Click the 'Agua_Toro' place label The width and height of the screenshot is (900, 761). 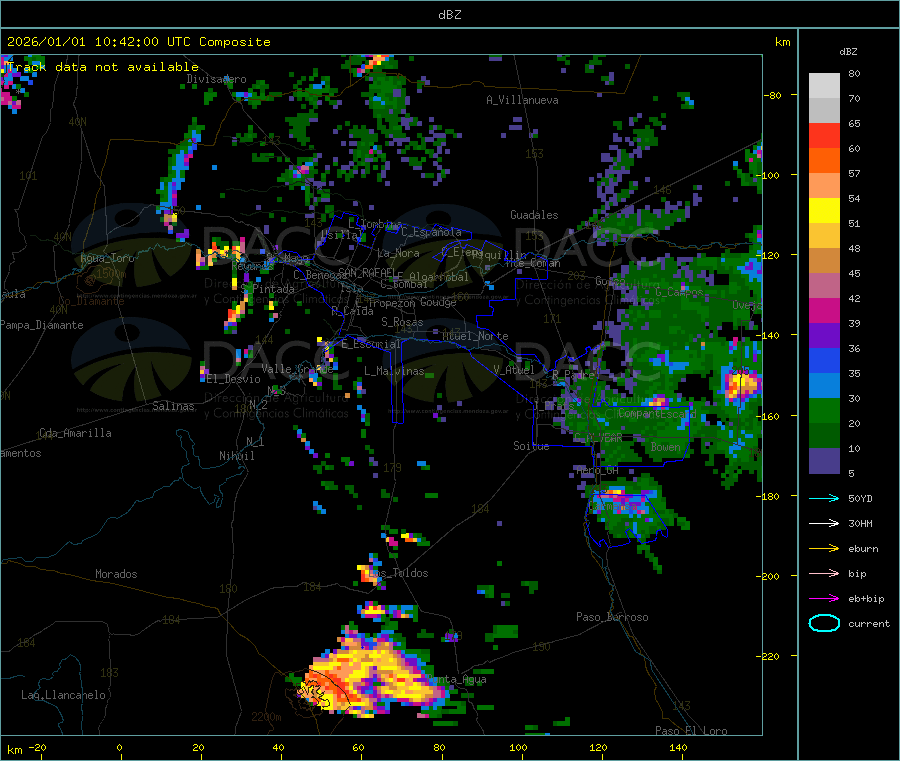107,258
